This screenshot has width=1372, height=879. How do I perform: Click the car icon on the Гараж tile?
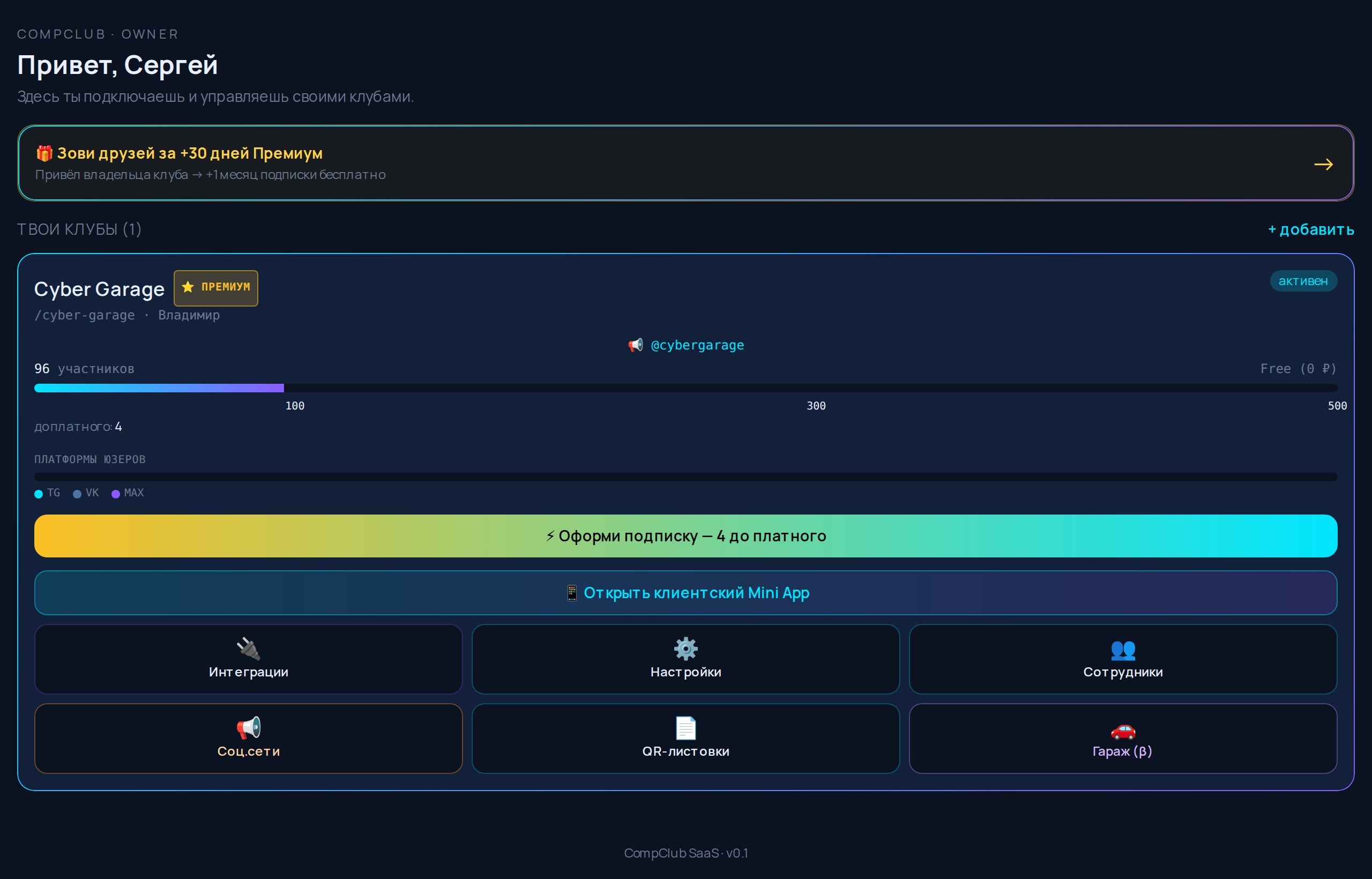(x=1123, y=730)
